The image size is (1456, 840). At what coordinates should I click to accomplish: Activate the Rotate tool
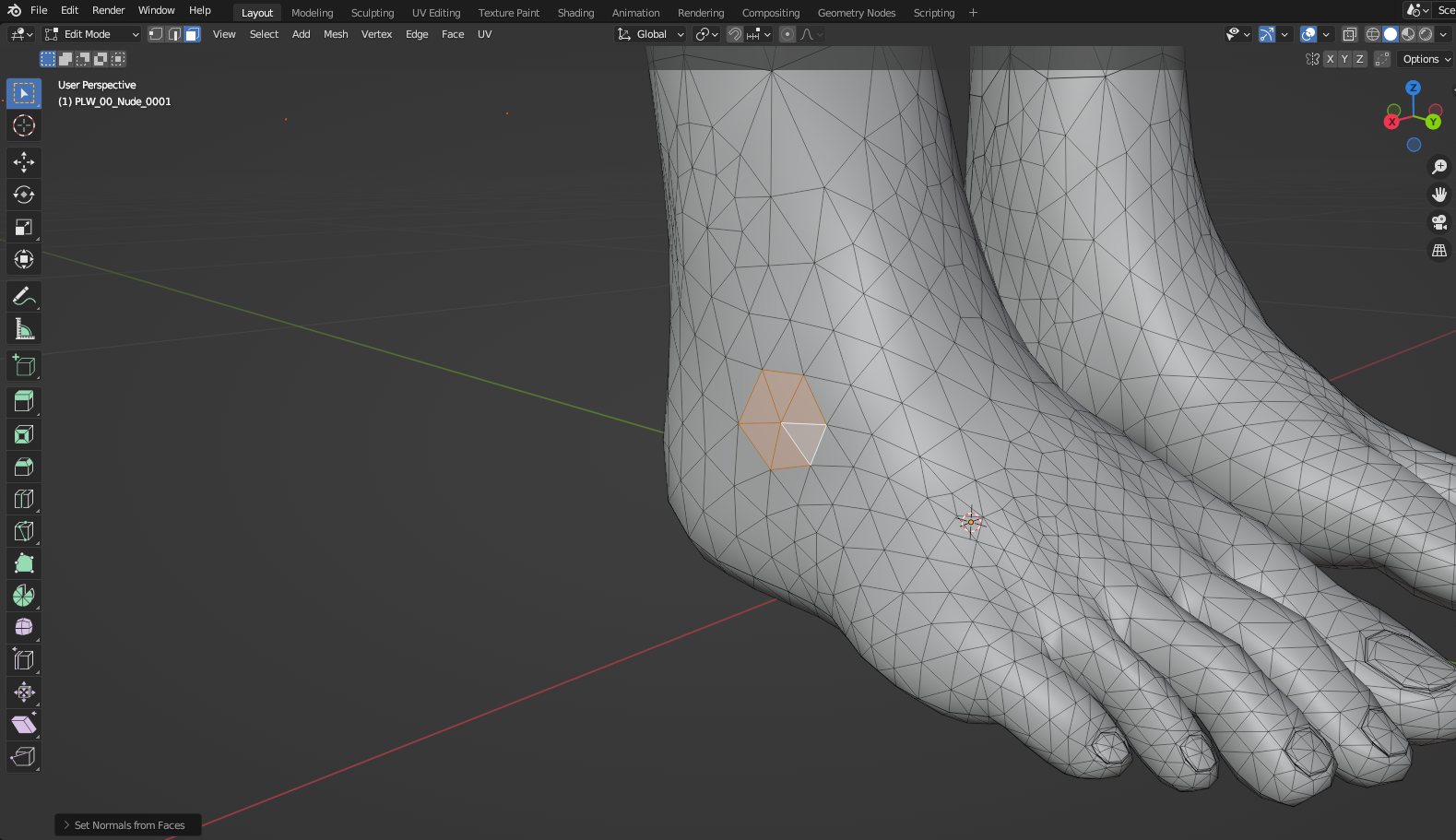click(x=24, y=195)
